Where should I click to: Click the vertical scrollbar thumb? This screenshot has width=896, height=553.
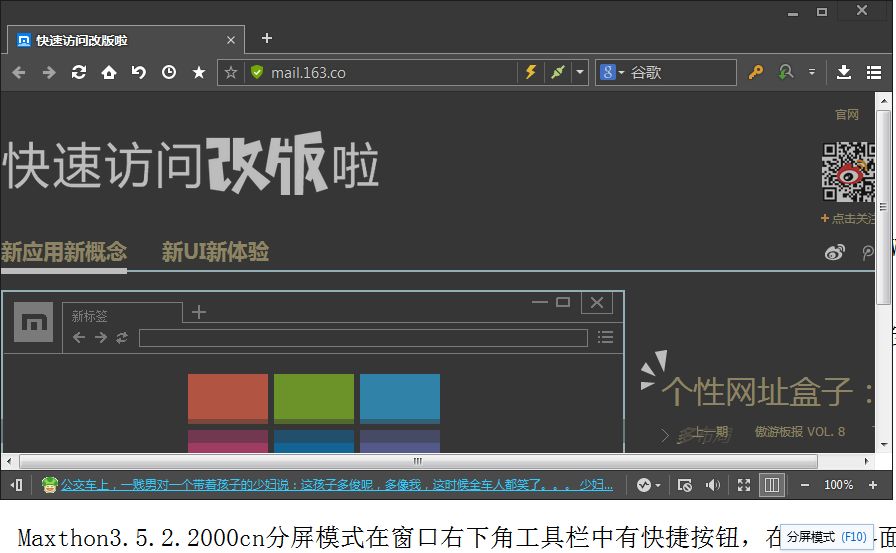(883, 209)
